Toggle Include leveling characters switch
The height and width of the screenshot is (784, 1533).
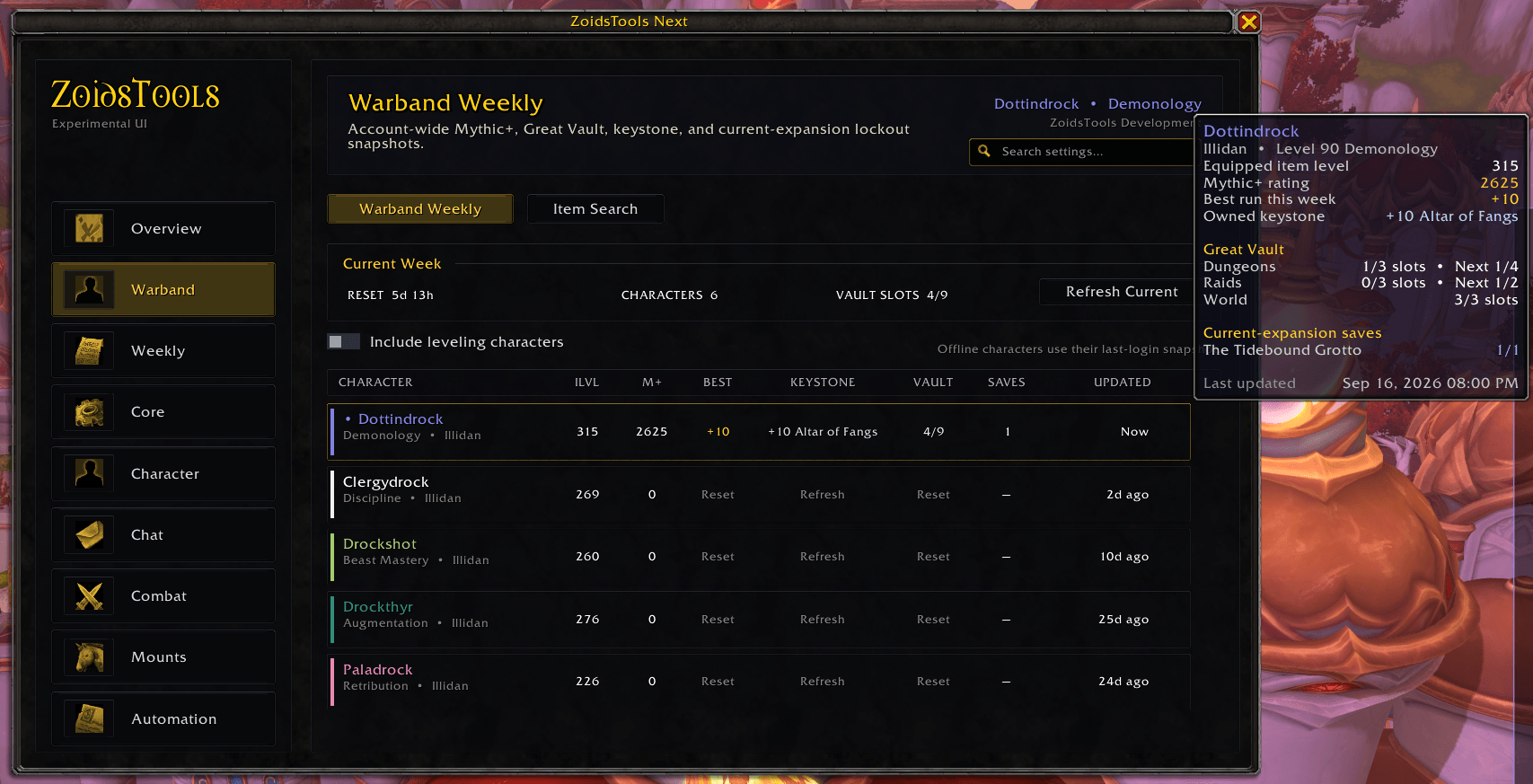[343, 341]
